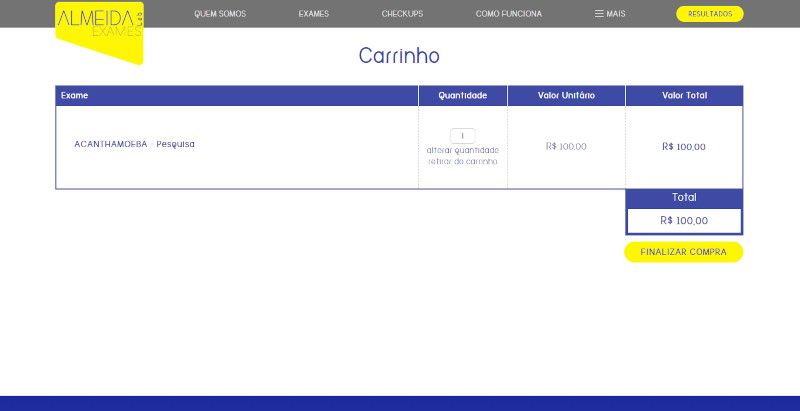Click the Exame column header
Screen dimensions: 800x411
tap(75, 95)
